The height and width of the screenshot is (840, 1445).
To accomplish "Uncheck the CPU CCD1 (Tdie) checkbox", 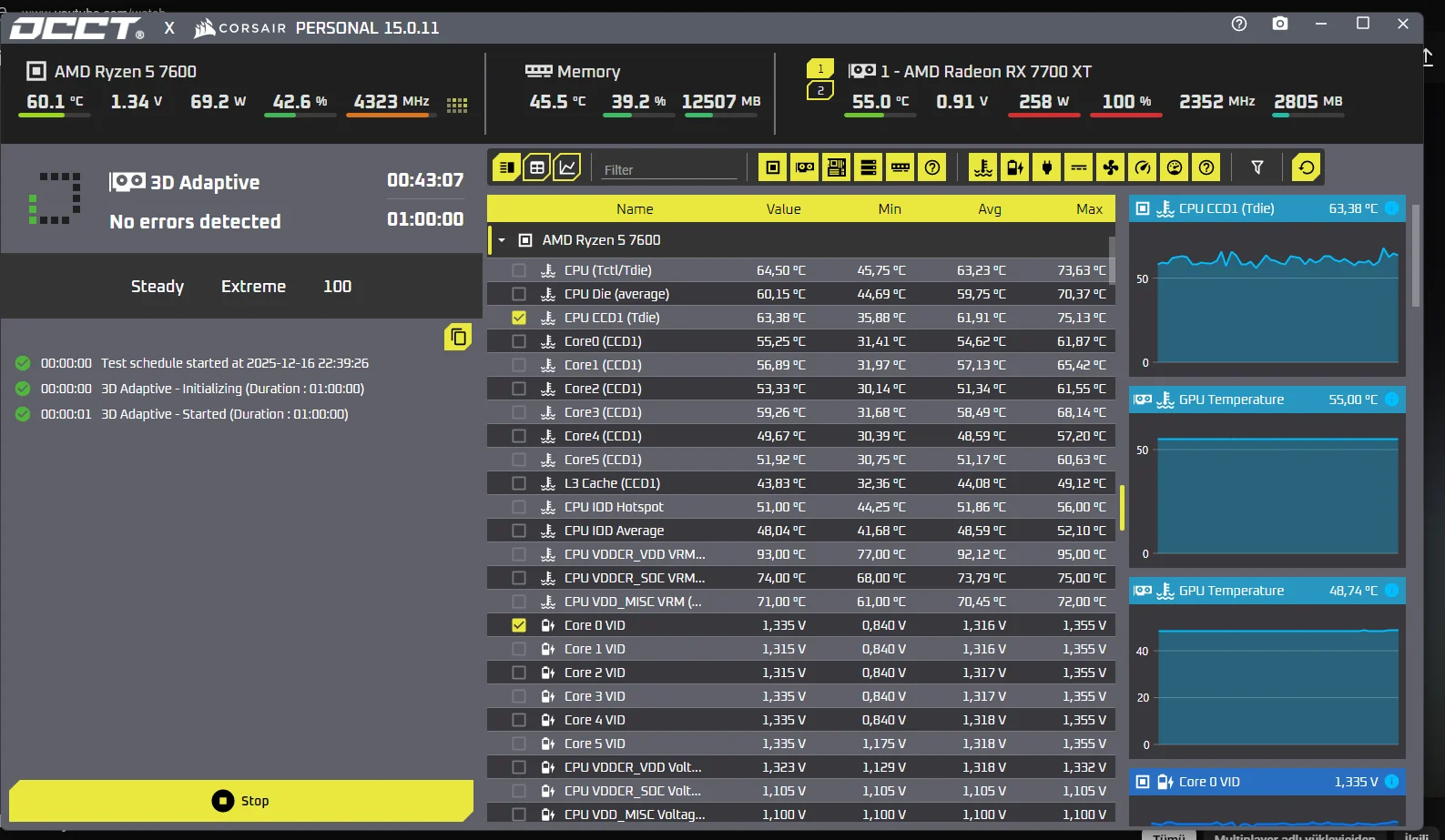I will (x=519, y=318).
